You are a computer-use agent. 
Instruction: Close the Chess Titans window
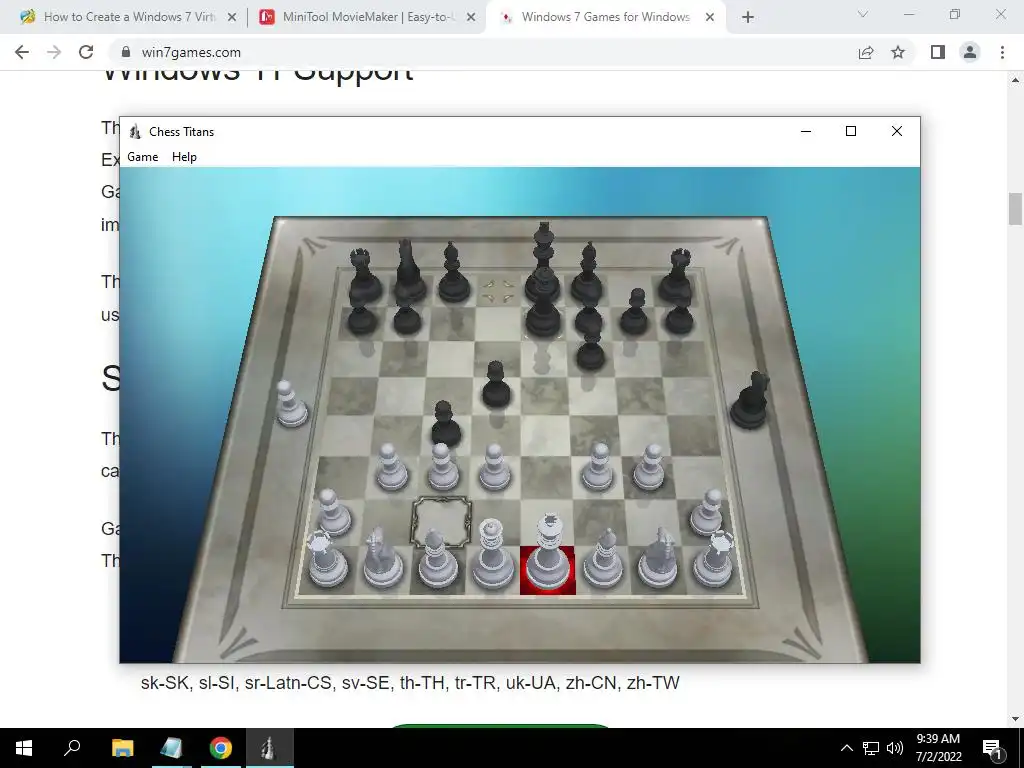click(x=897, y=131)
